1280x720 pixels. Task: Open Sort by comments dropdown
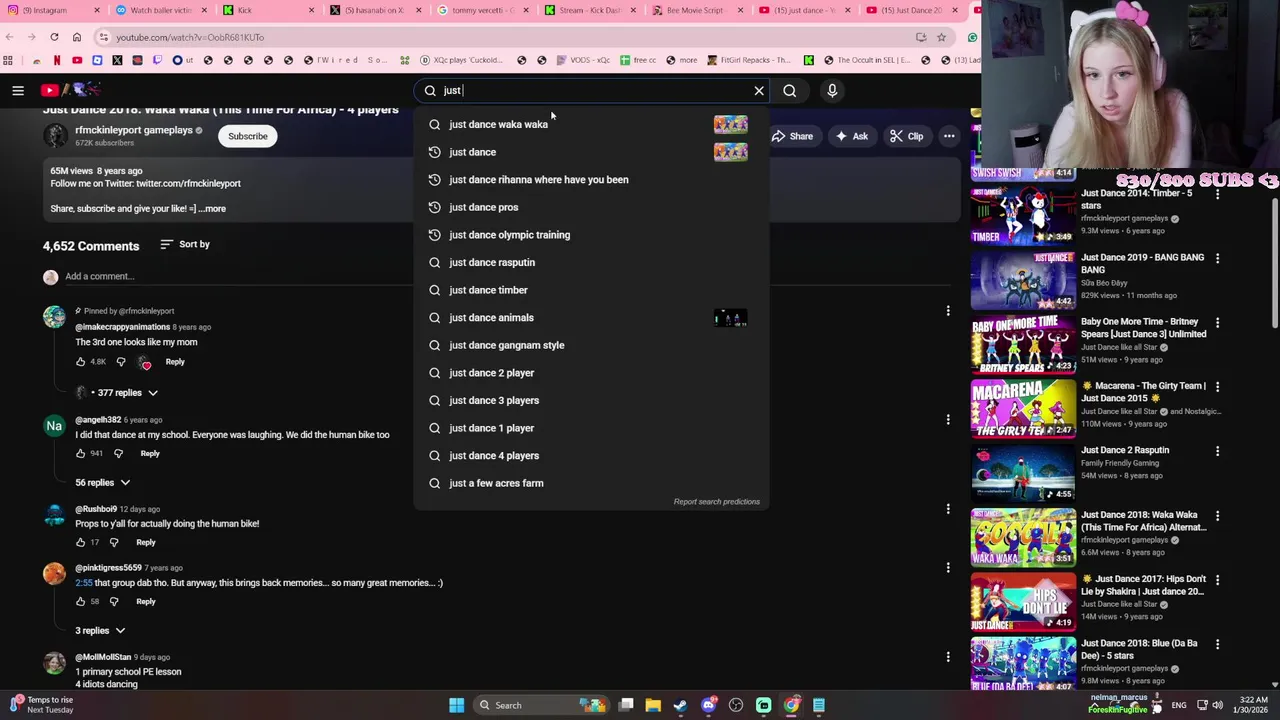[x=184, y=244]
